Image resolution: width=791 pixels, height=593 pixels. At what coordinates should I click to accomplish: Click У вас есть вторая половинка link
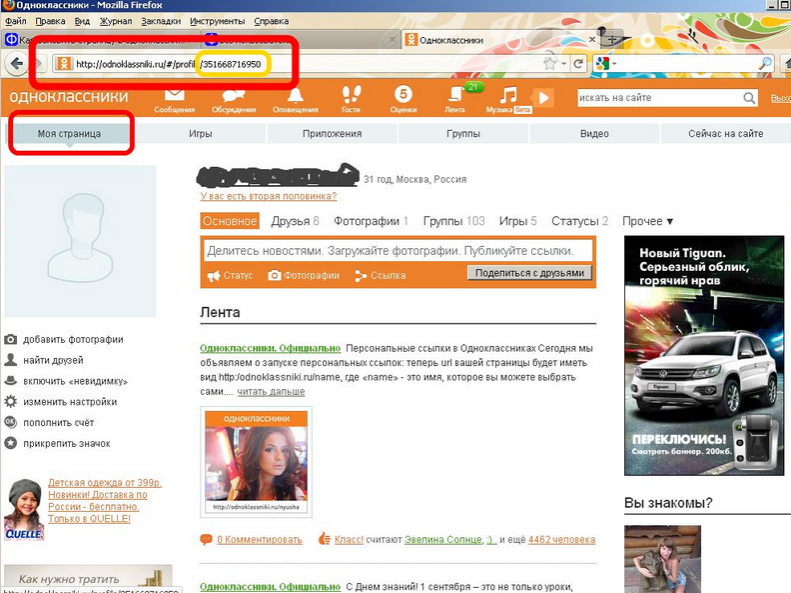point(268,196)
